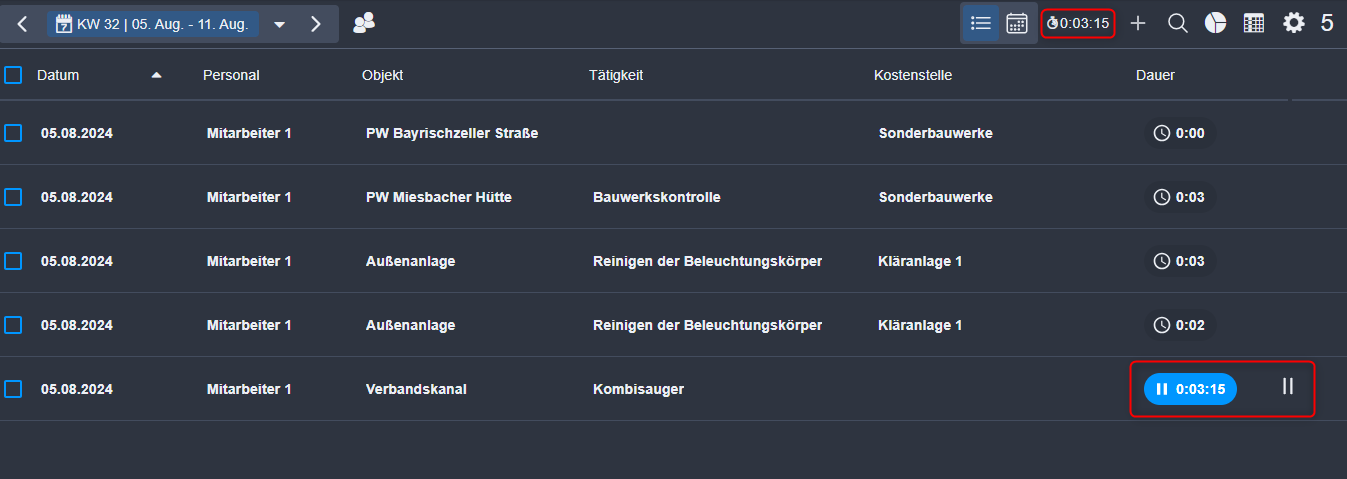The width and height of the screenshot is (1347, 479).
Task: Tick the select-all checkbox in header
Action: point(13,75)
